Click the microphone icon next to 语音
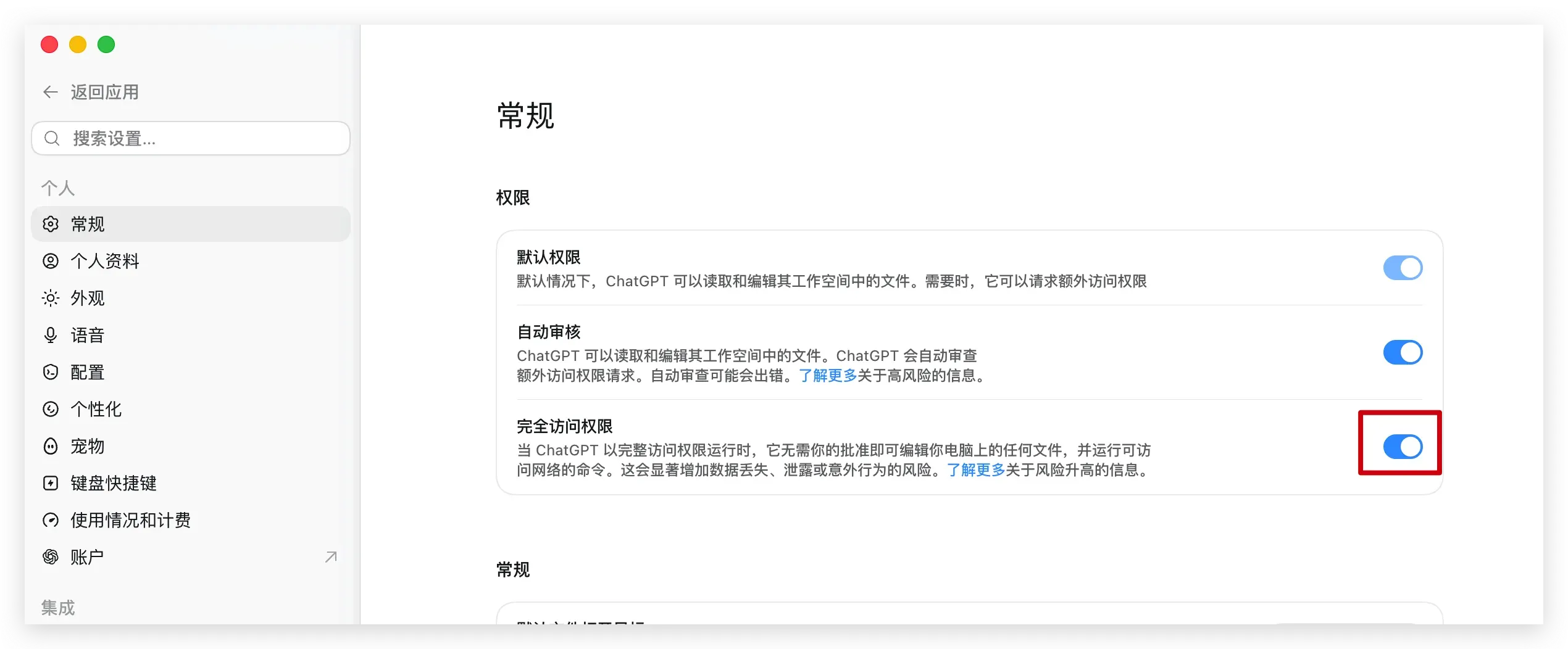Viewport: 1568px width, 649px height. pos(51,335)
